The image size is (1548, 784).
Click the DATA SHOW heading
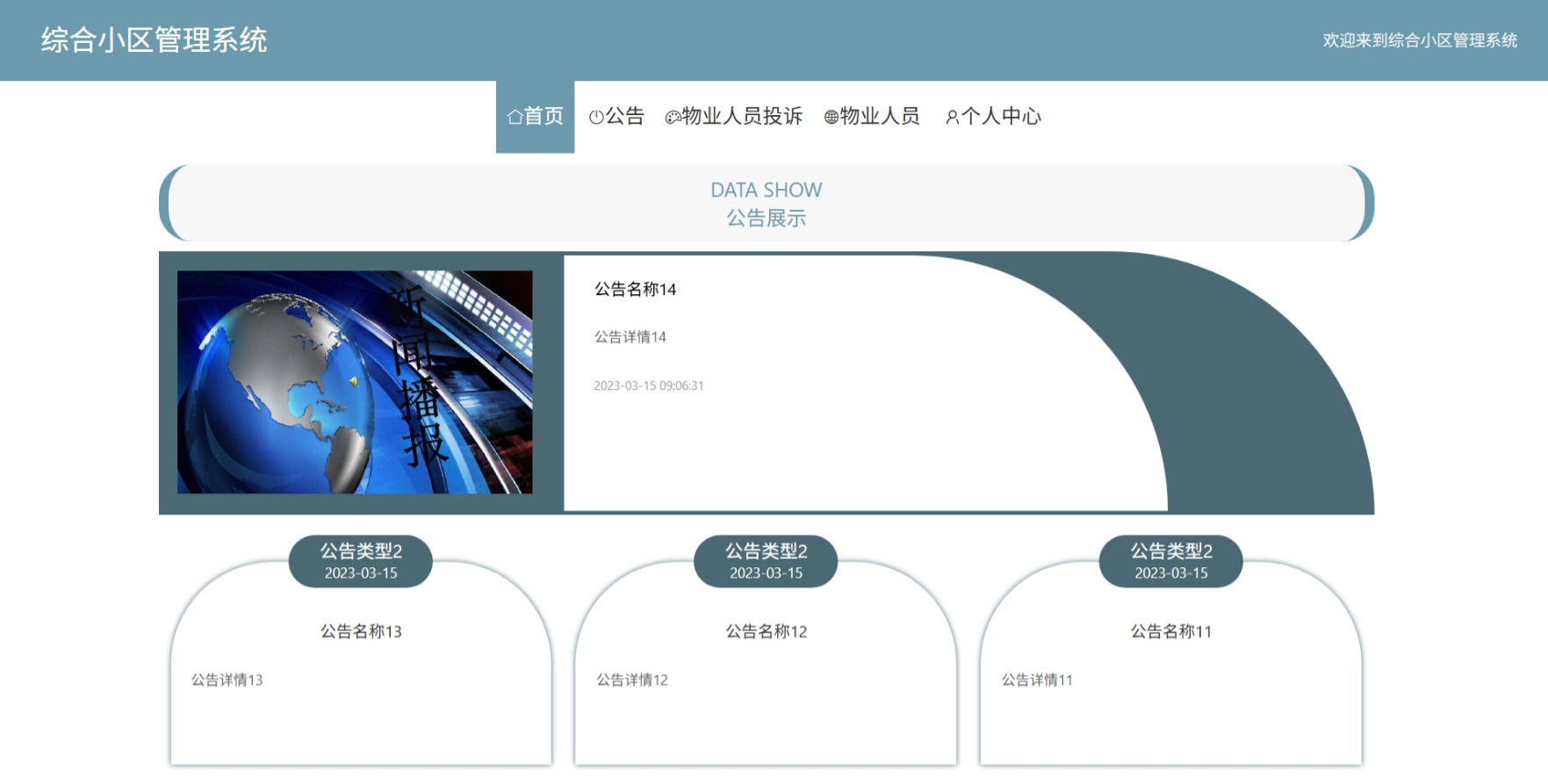point(767,191)
